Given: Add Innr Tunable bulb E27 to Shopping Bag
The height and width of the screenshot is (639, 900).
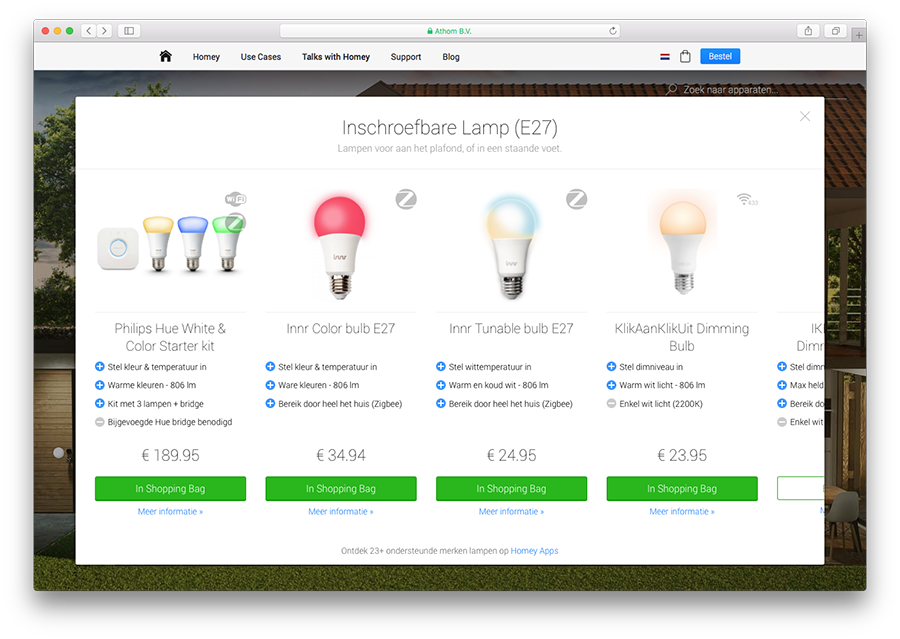Looking at the screenshot, I should click(511, 489).
